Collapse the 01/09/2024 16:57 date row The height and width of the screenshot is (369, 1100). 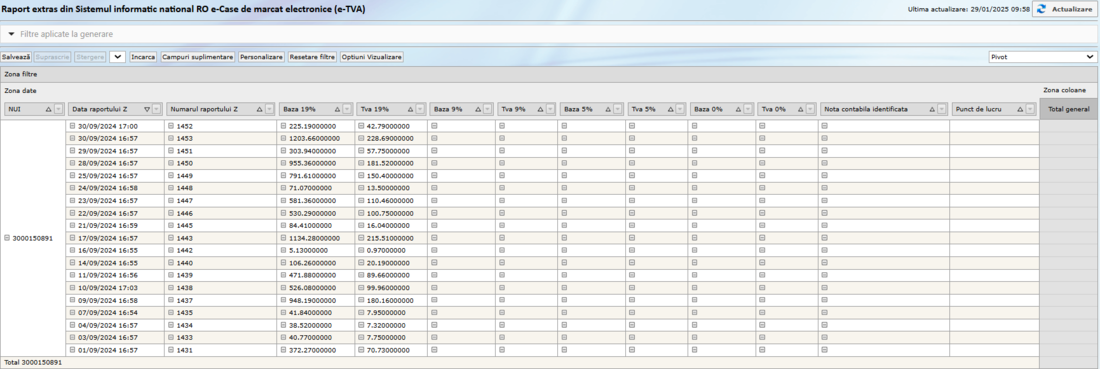pyautogui.click(x=72, y=350)
